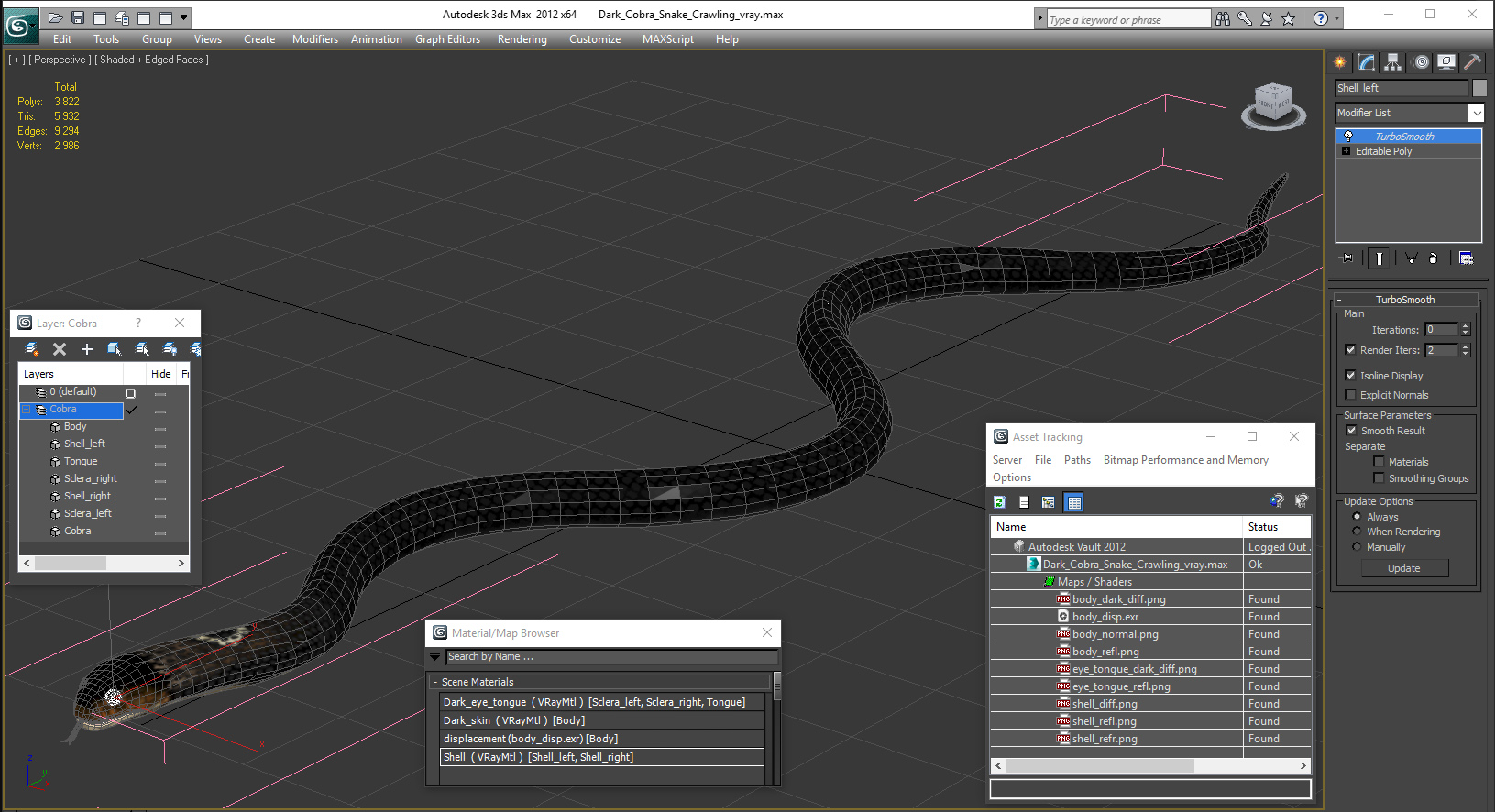Click Make Unique icon in modifier stack
The image size is (1495, 812).
(x=1411, y=258)
